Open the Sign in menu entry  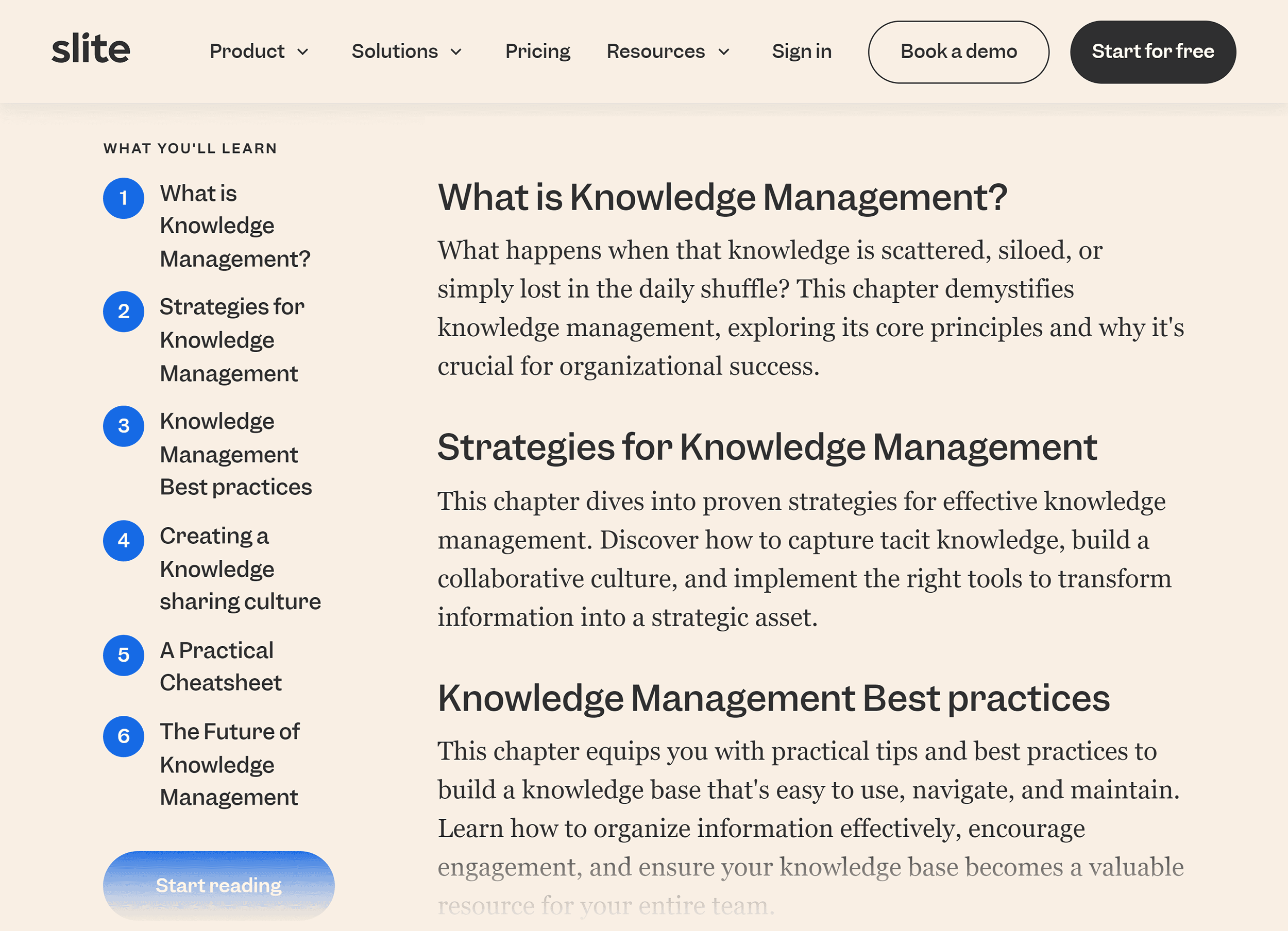[x=801, y=51]
